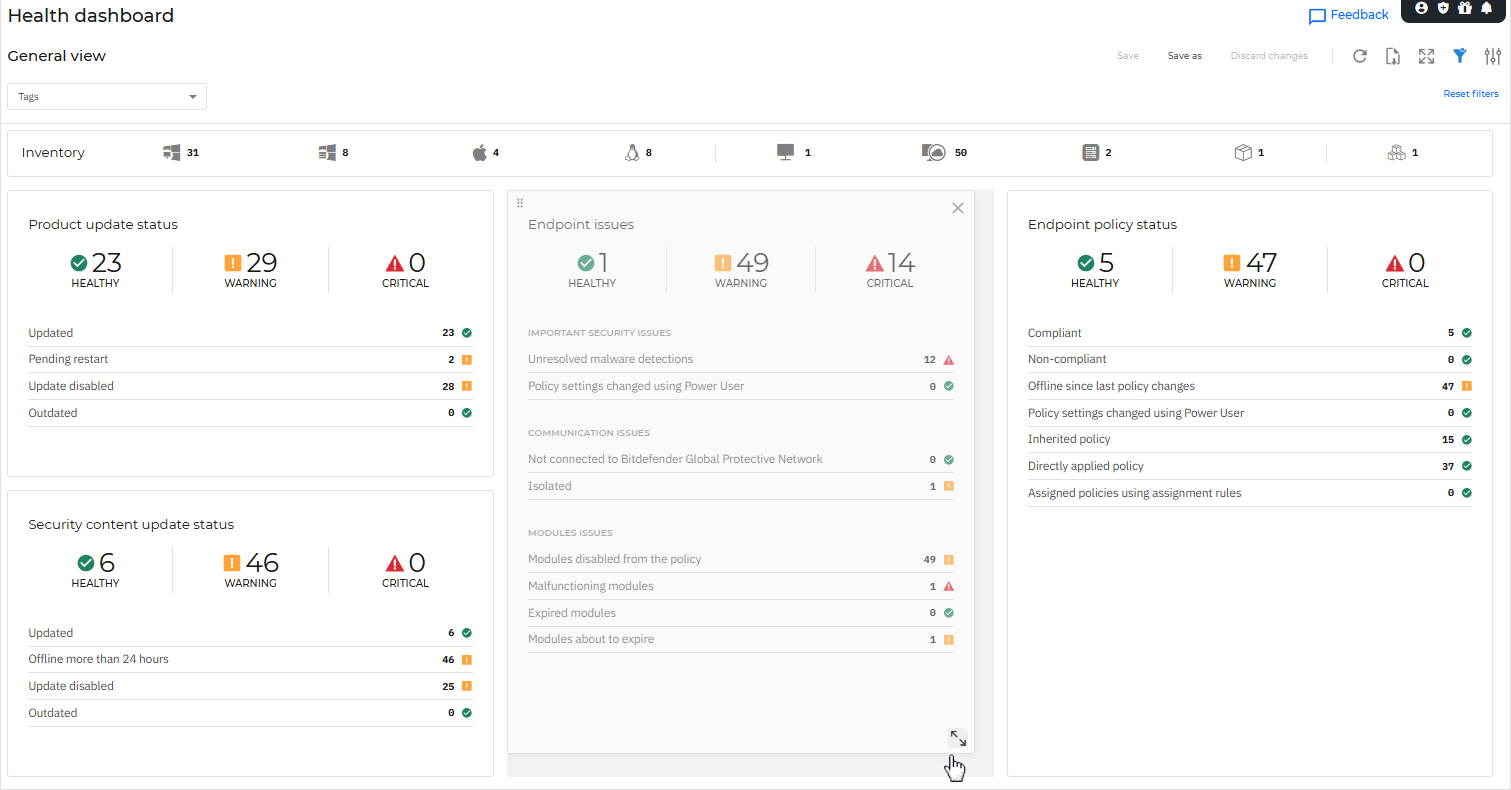
Task: Open the Tags dropdown
Action: click(x=107, y=96)
